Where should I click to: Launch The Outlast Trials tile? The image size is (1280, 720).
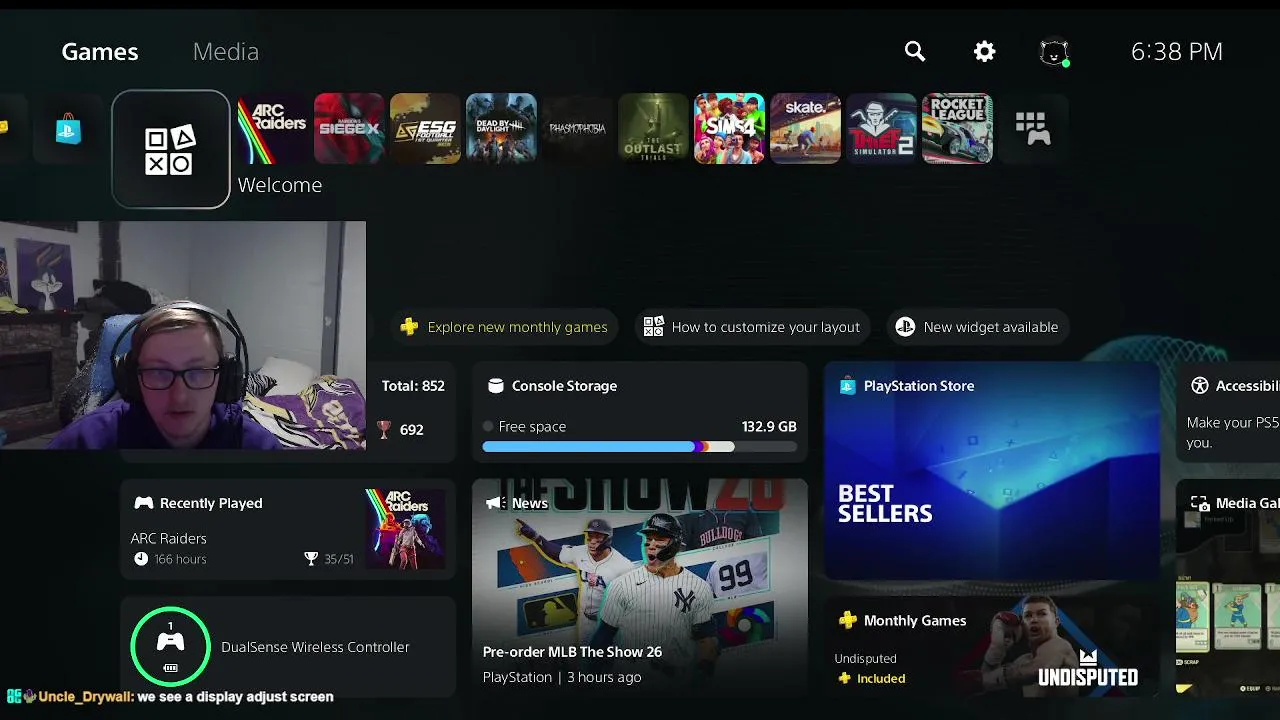point(653,128)
